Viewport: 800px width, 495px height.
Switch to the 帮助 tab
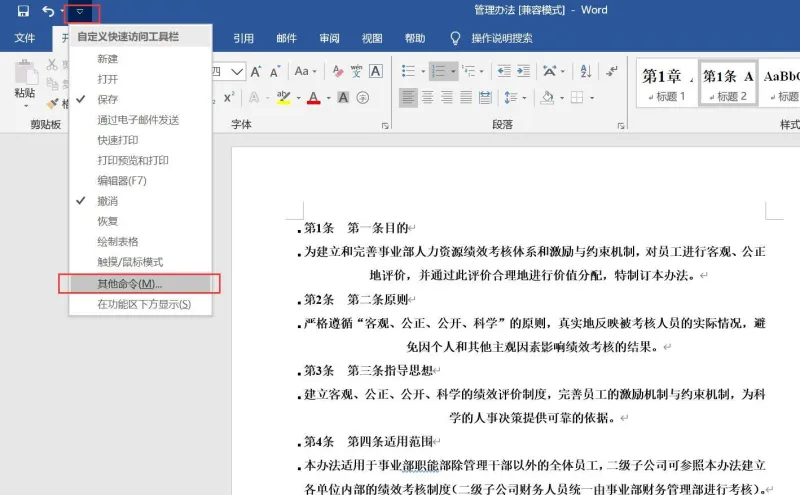[415, 38]
